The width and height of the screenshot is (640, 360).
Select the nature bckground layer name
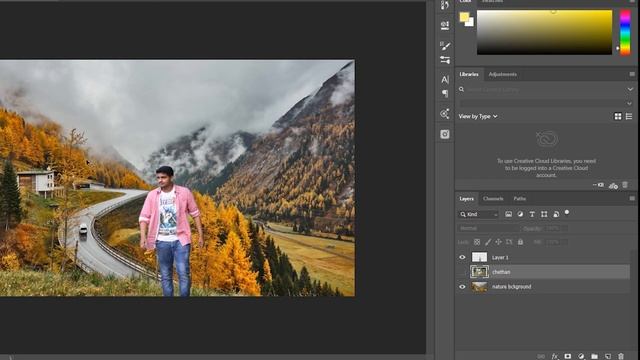point(511,287)
